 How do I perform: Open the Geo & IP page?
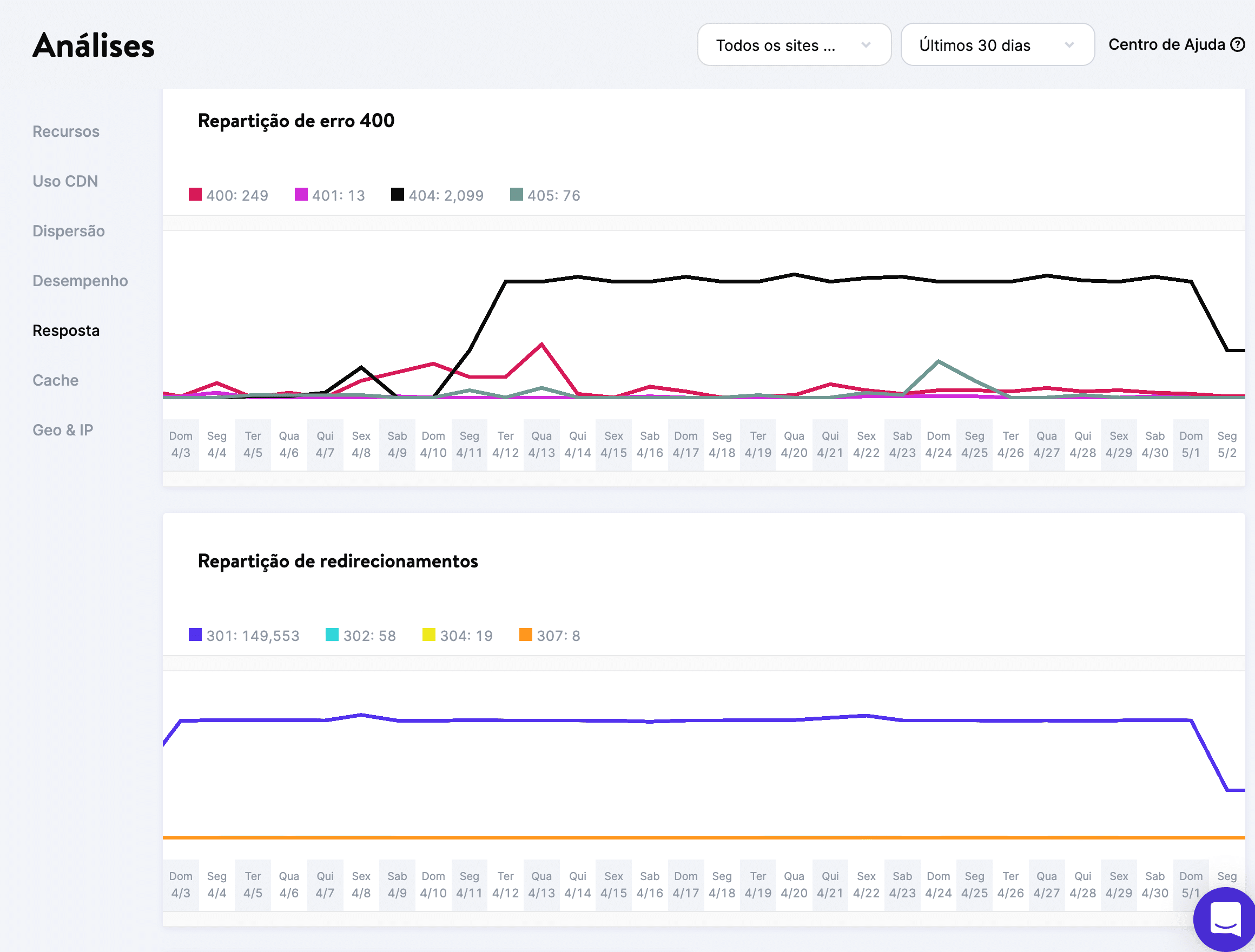(x=62, y=430)
